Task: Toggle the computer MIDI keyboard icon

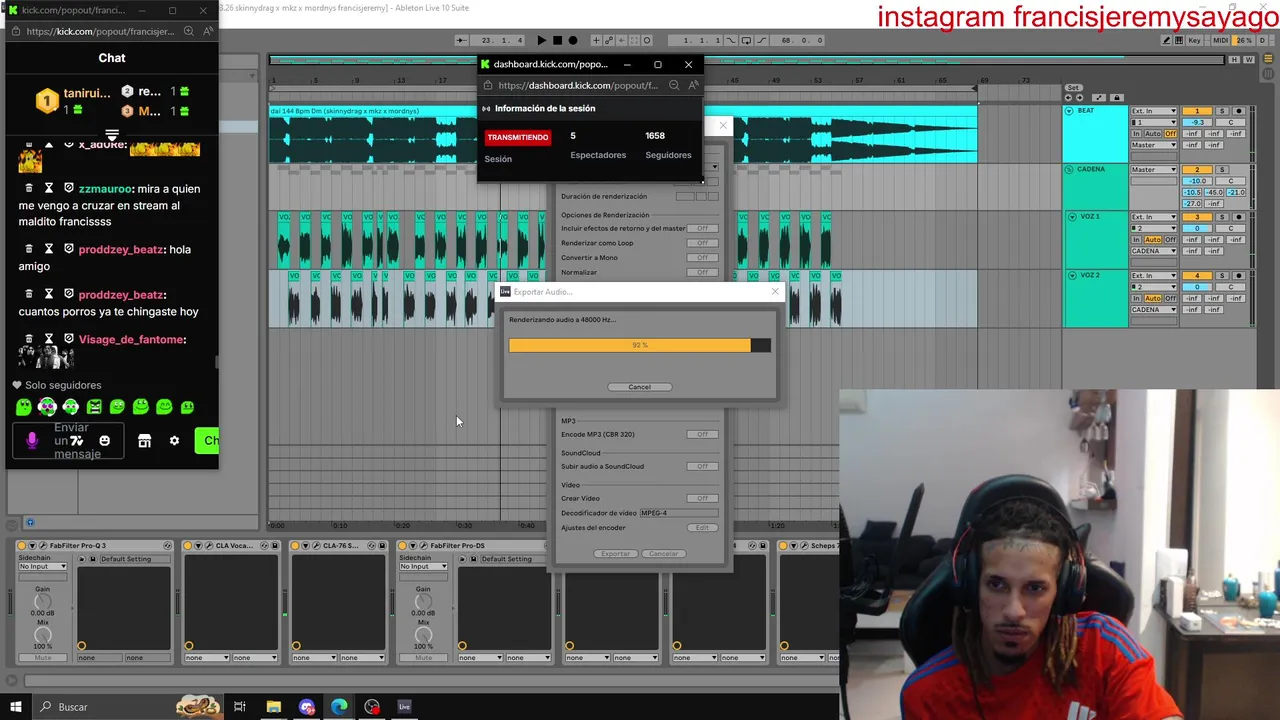Action: click(1180, 40)
